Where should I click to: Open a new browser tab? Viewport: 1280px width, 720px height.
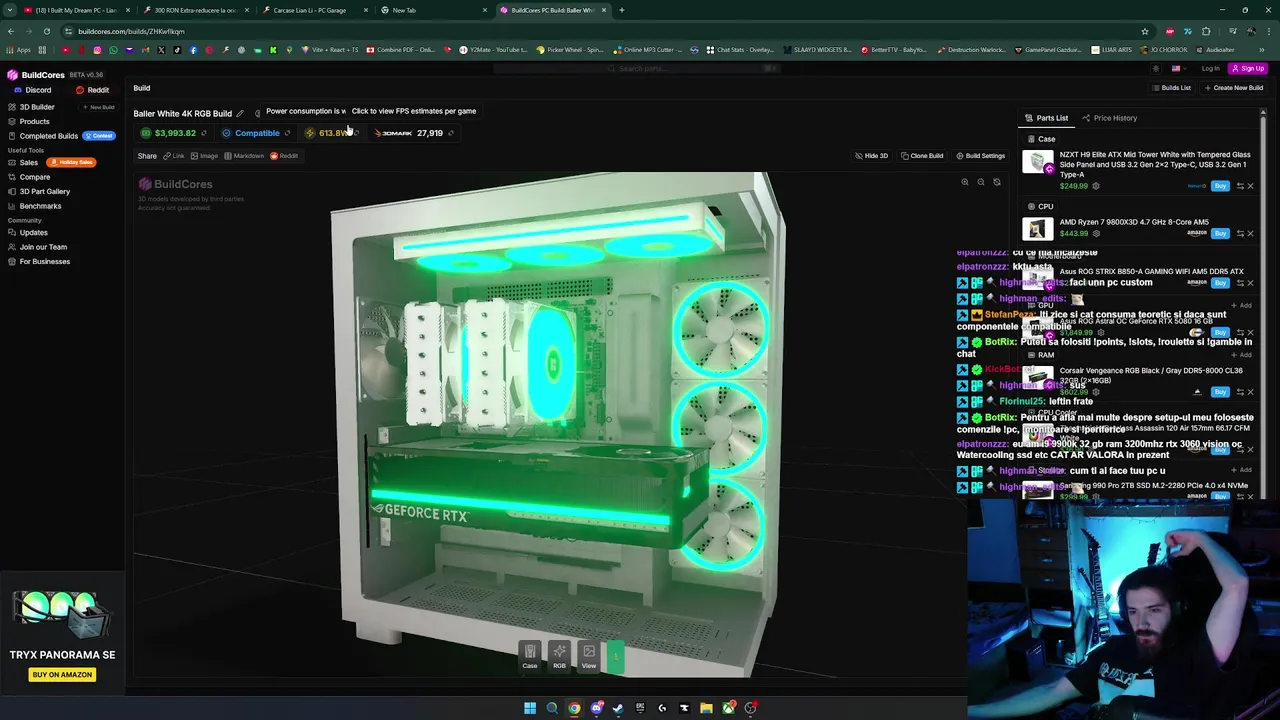[x=621, y=10]
